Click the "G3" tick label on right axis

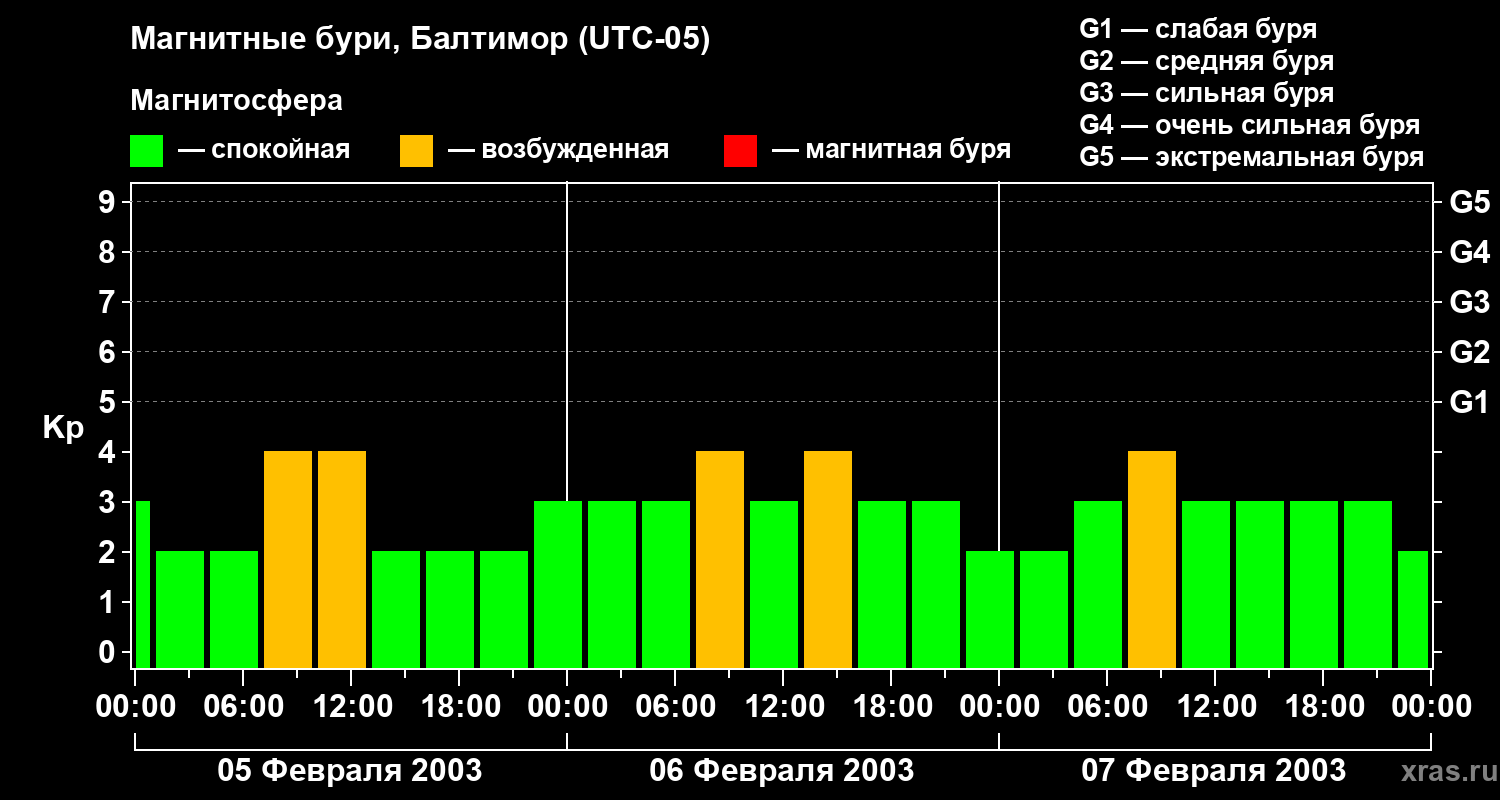tap(1470, 302)
